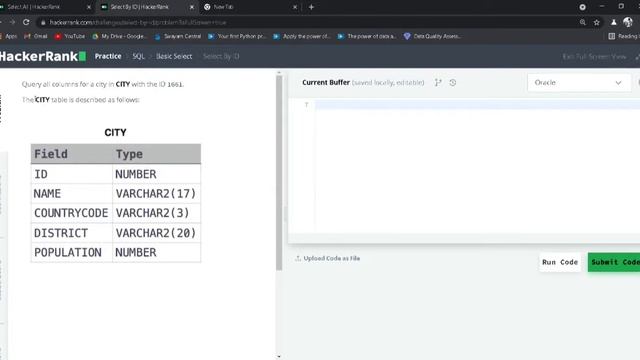The height and width of the screenshot is (360, 640).
Task: Open the My Drive - Google bookmark
Action: point(119,36)
